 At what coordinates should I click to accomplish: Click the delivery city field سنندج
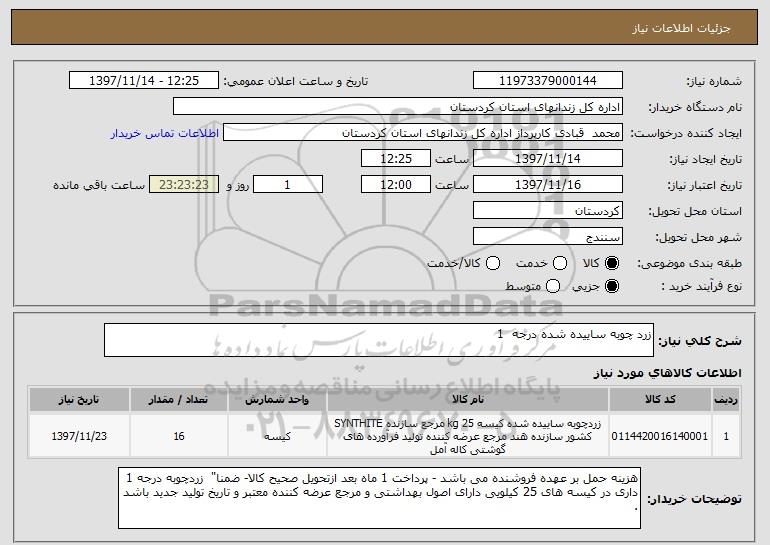tap(548, 237)
